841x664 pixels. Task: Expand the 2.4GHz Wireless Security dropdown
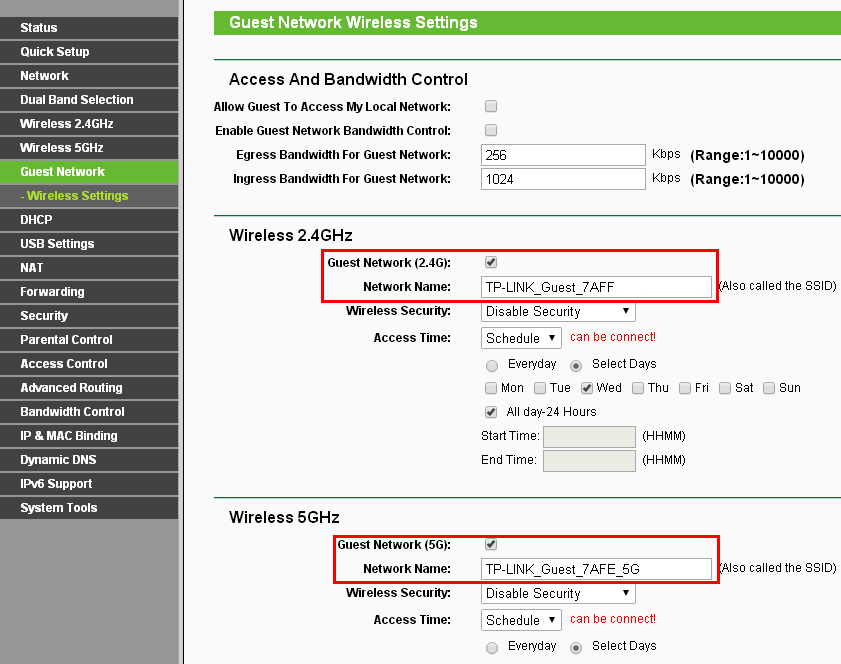click(x=558, y=312)
